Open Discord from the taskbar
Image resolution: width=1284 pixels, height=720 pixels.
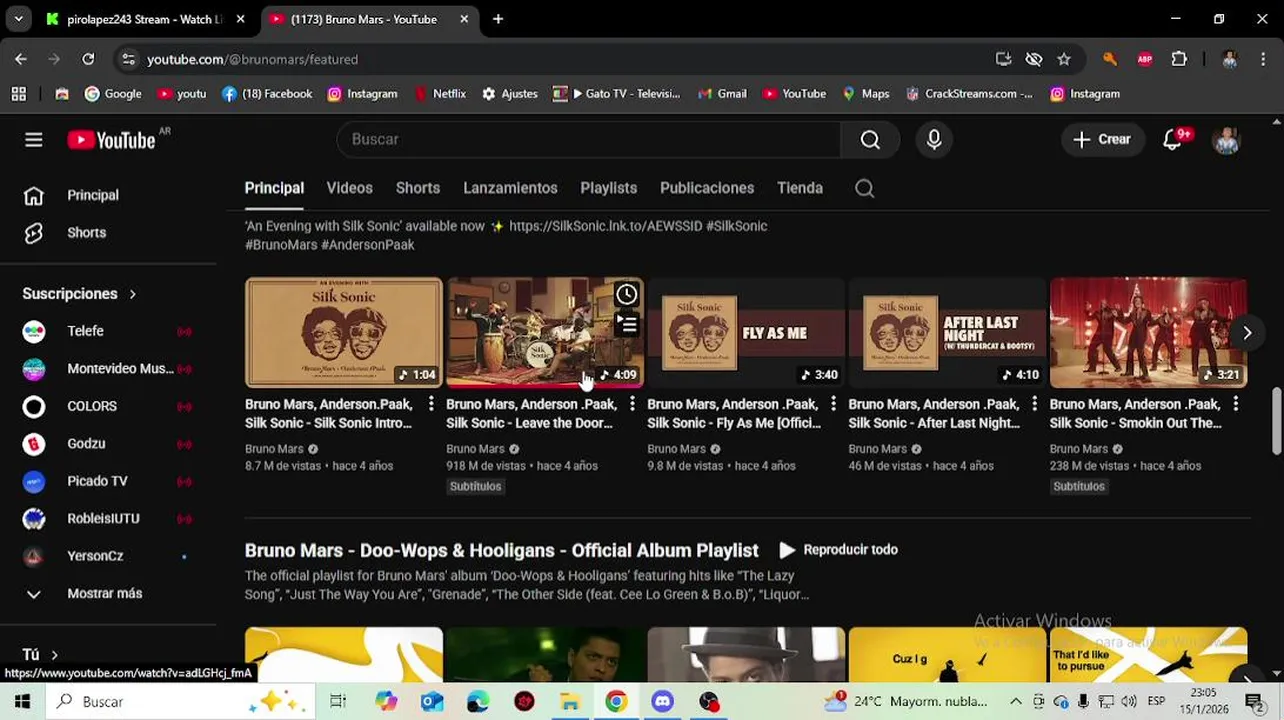[662, 702]
